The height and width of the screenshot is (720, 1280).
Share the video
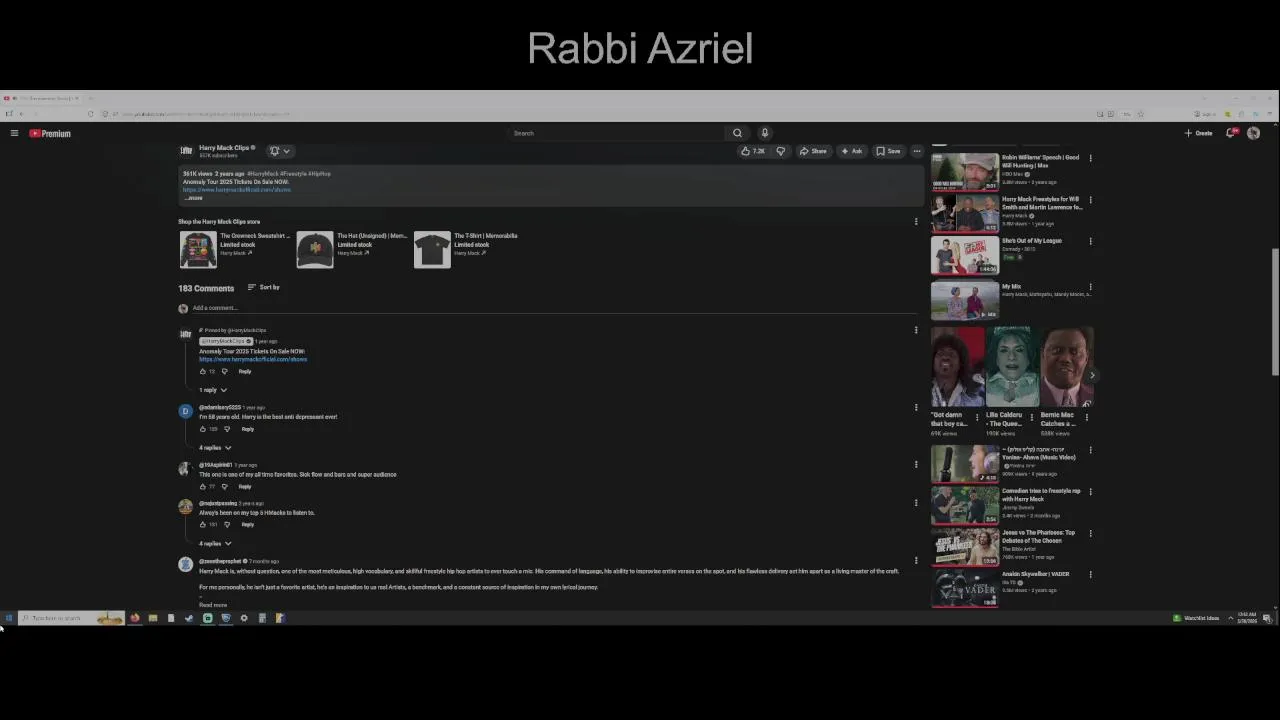(813, 151)
